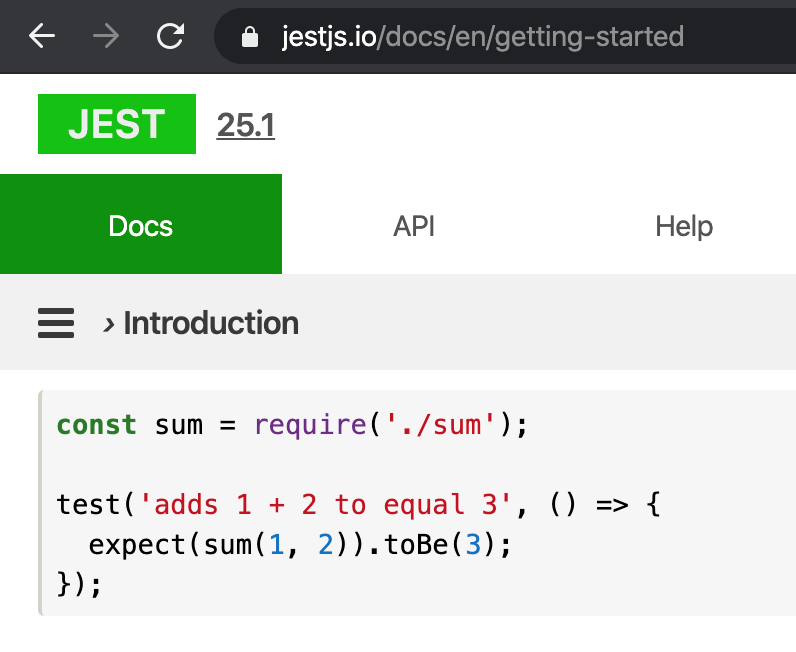Switch to the API tab
This screenshot has width=796, height=652.
point(414,226)
